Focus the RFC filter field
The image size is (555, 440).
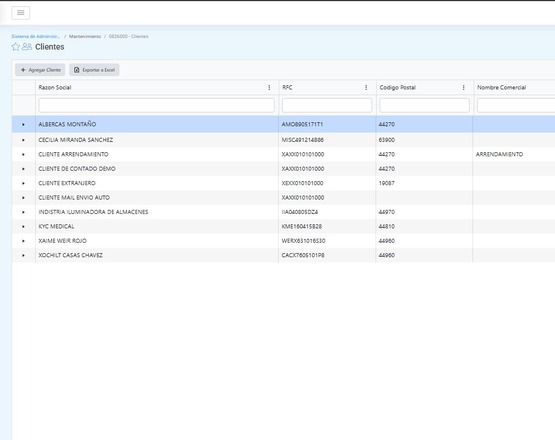click(327, 105)
